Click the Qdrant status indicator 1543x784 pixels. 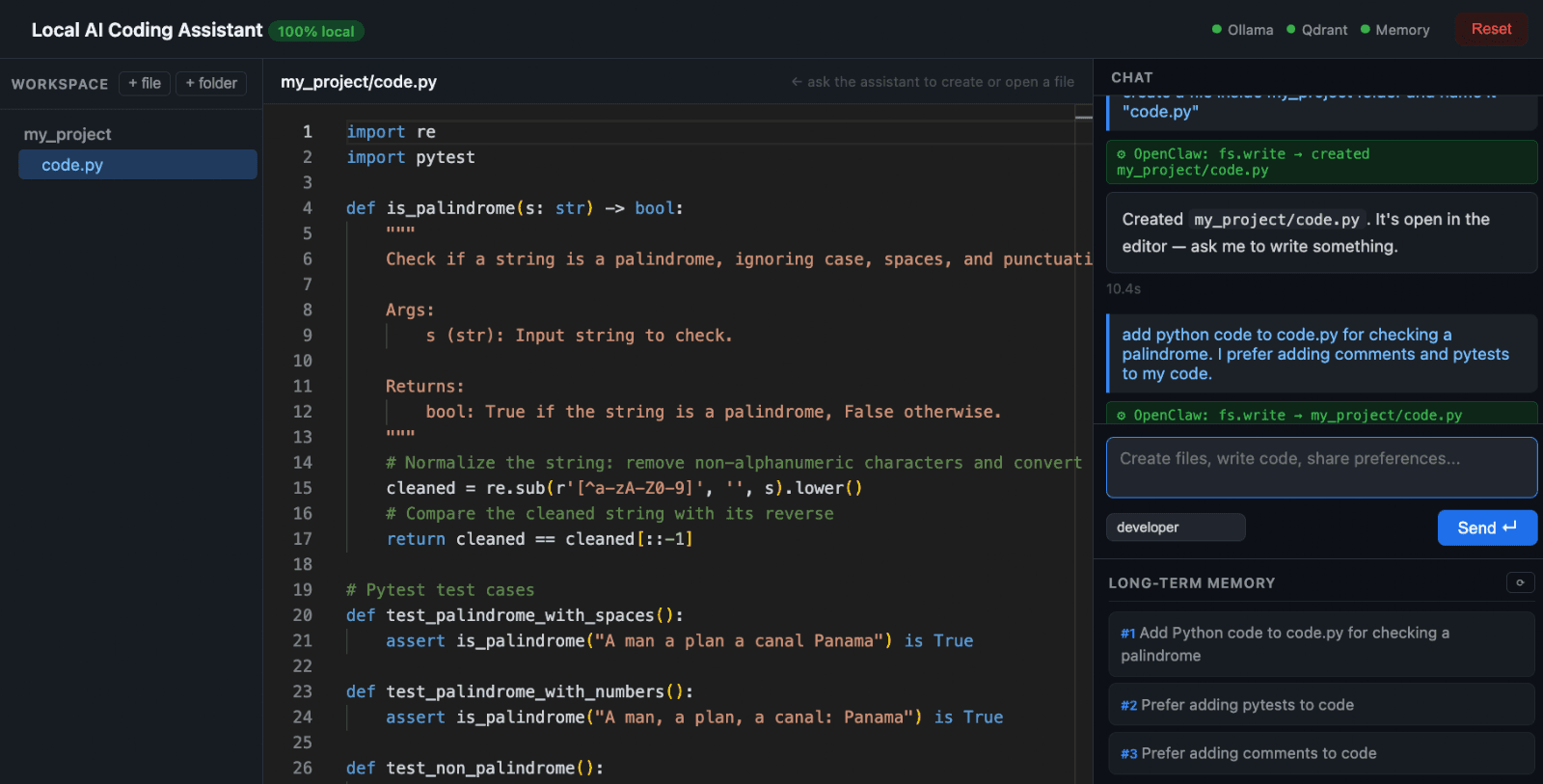pyautogui.click(x=1317, y=30)
